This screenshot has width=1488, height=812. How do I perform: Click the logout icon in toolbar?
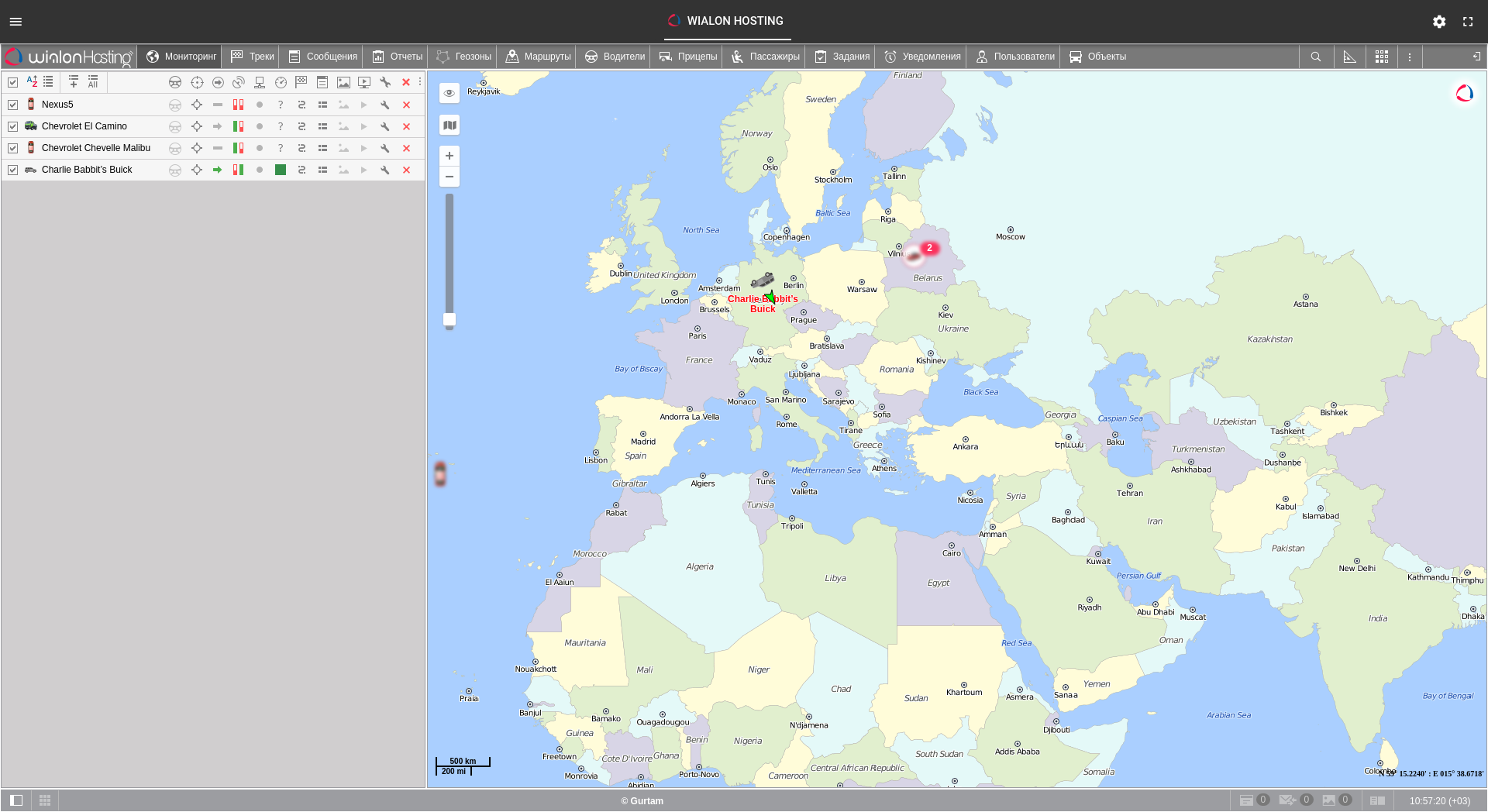pyautogui.click(x=1476, y=57)
